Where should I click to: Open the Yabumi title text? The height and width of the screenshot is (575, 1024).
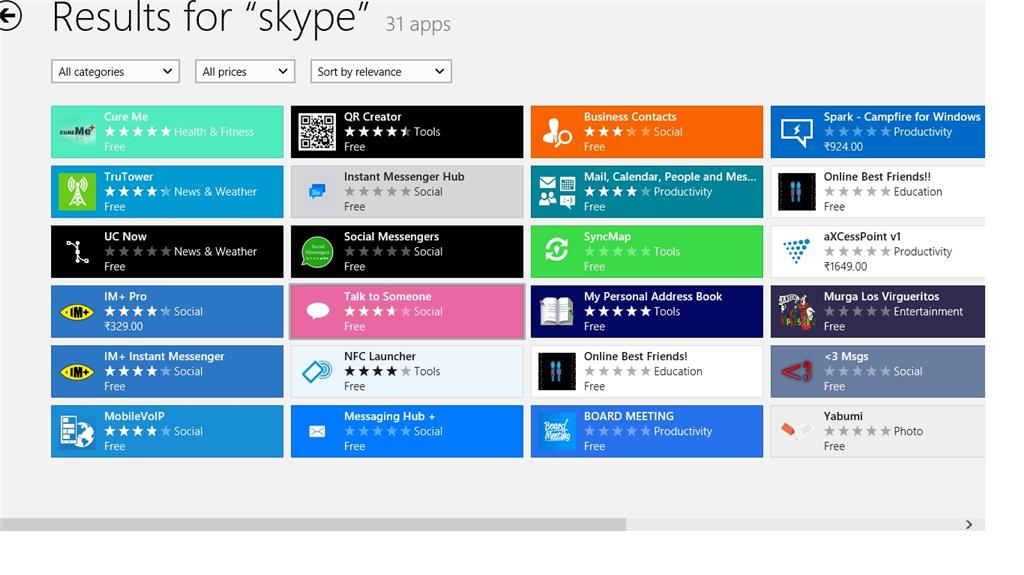click(x=843, y=416)
